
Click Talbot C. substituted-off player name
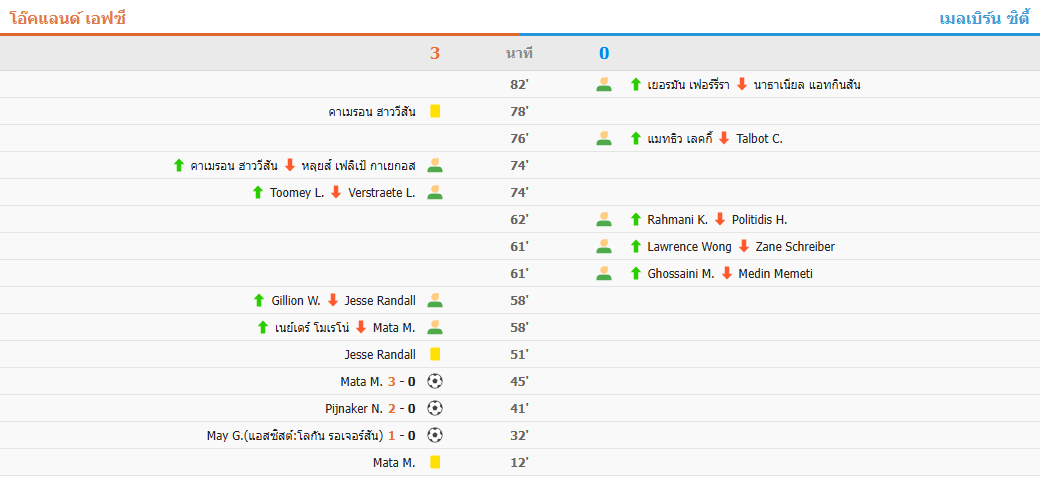[x=759, y=138]
